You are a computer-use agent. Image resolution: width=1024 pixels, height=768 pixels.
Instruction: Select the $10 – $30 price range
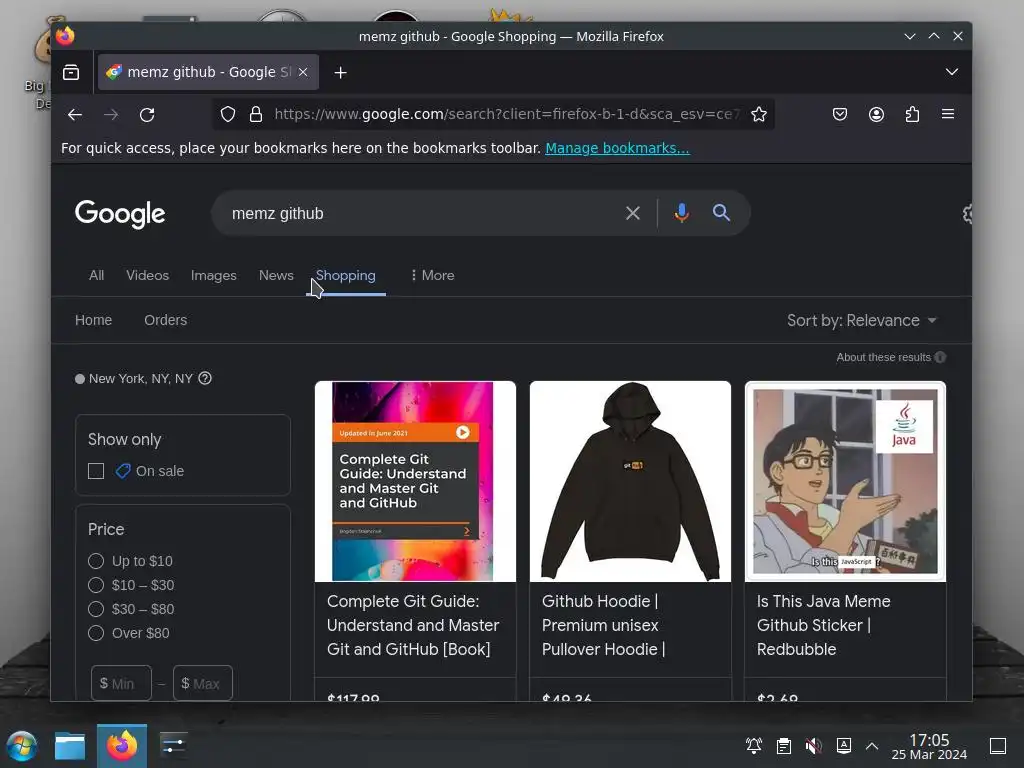pos(96,585)
